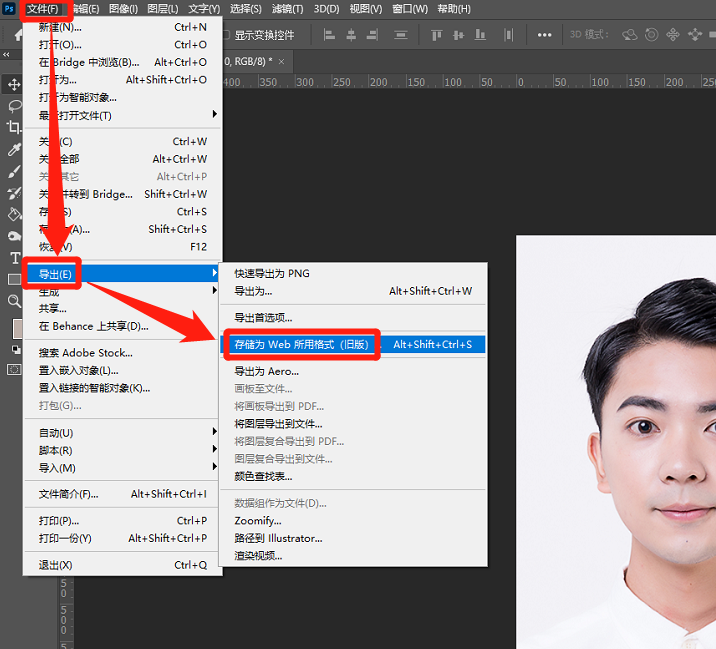Click the 3D slide mode icon
The height and width of the screenshot is (649, 716).
(x=695, y=35)
